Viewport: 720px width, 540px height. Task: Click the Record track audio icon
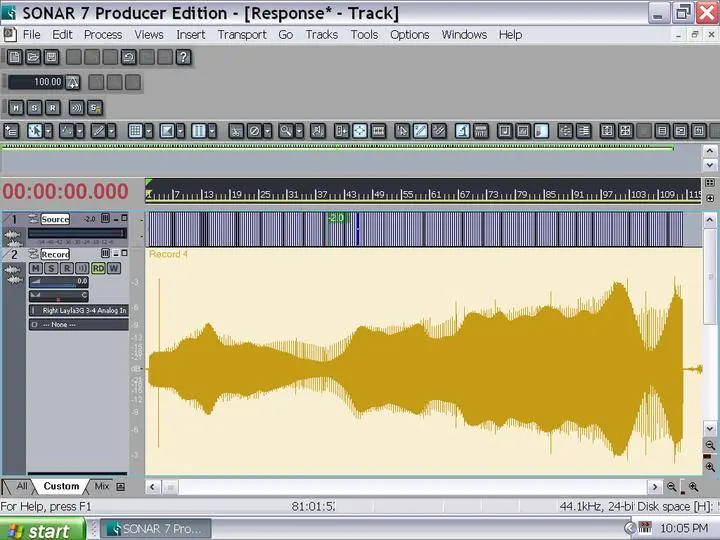tap(33, 254)
